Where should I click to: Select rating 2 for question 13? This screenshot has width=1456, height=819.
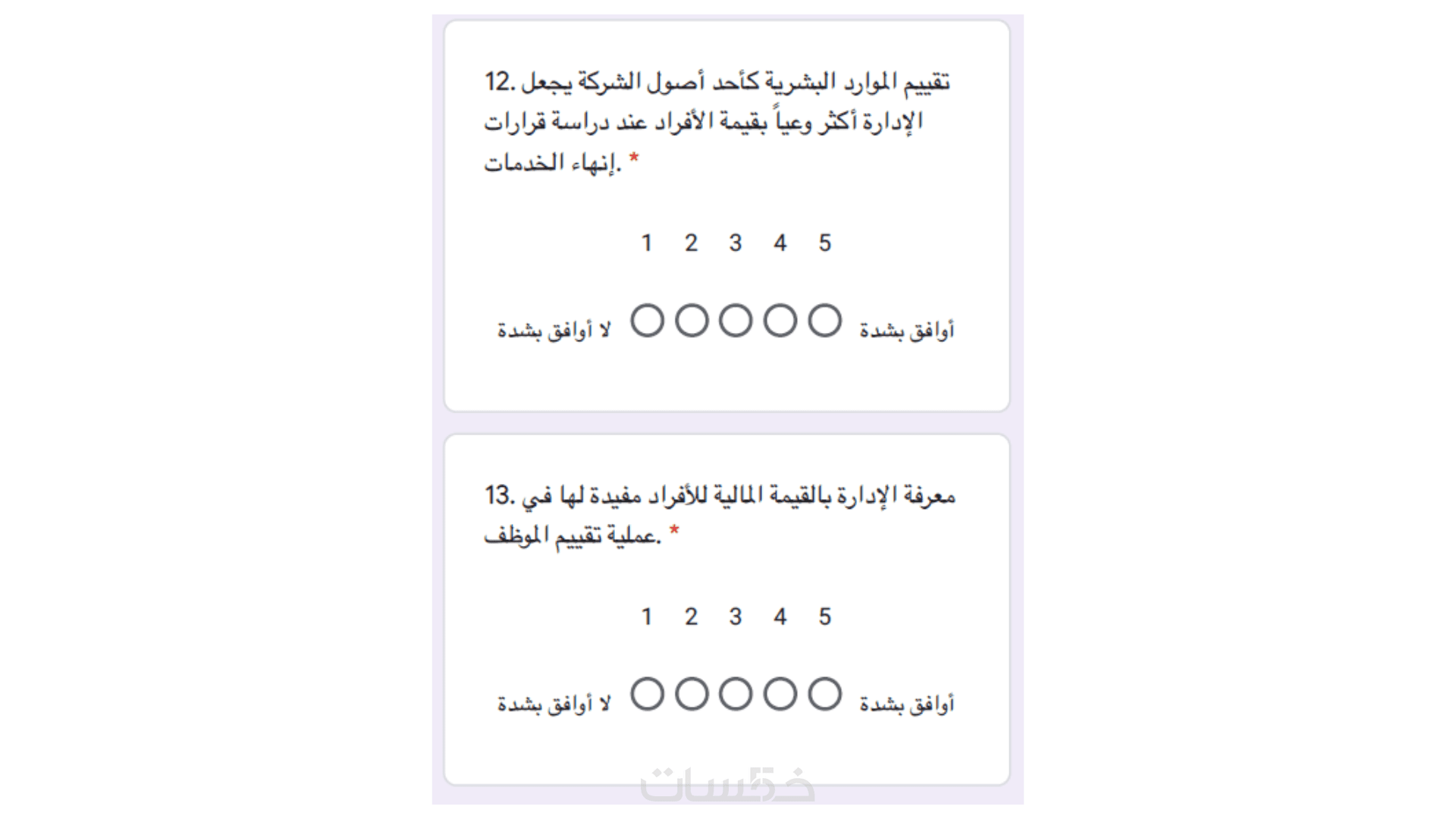(692, 694)
